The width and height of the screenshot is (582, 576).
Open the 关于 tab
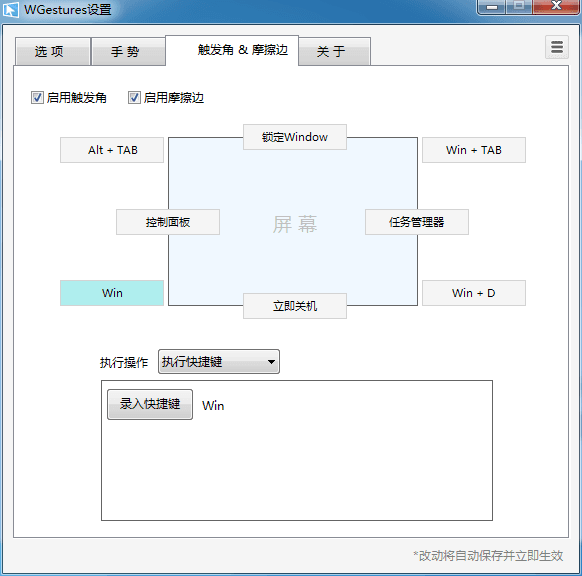334,51
